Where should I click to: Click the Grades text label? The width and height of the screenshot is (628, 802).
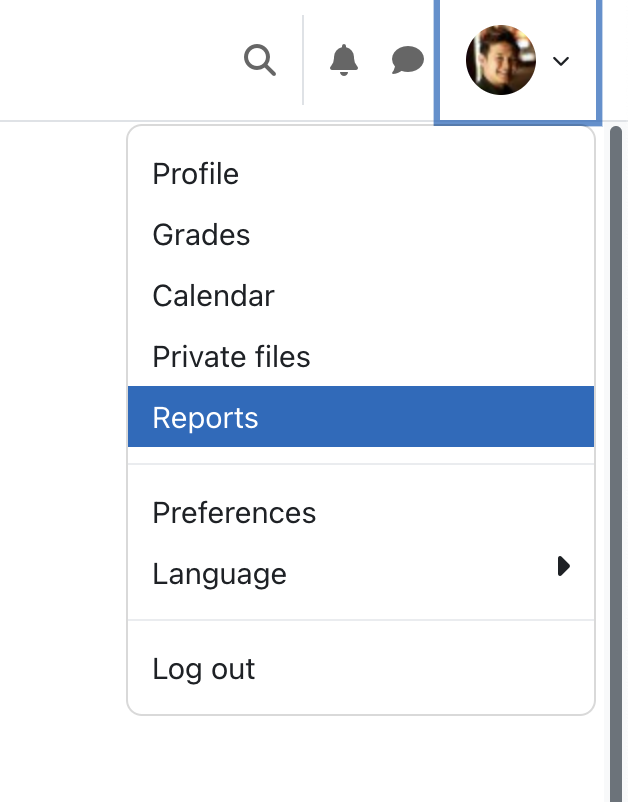click(201, 235)
